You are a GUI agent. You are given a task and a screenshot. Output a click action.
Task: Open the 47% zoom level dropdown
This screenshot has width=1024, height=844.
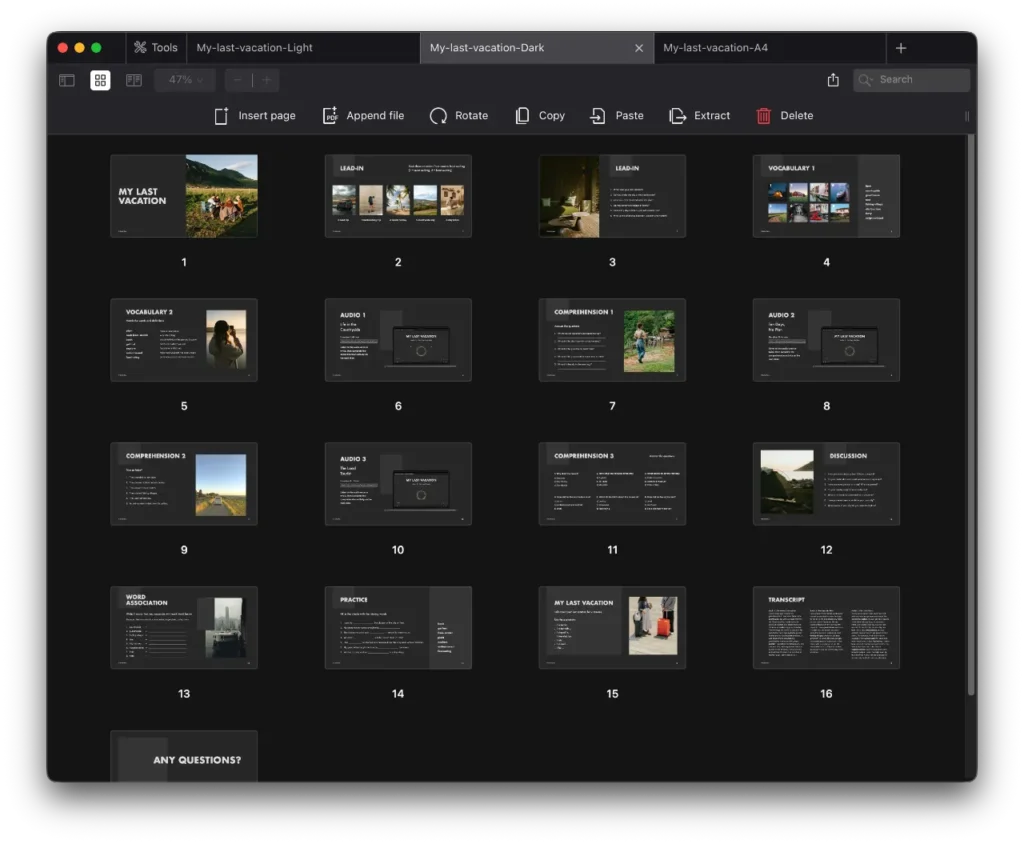185,80
